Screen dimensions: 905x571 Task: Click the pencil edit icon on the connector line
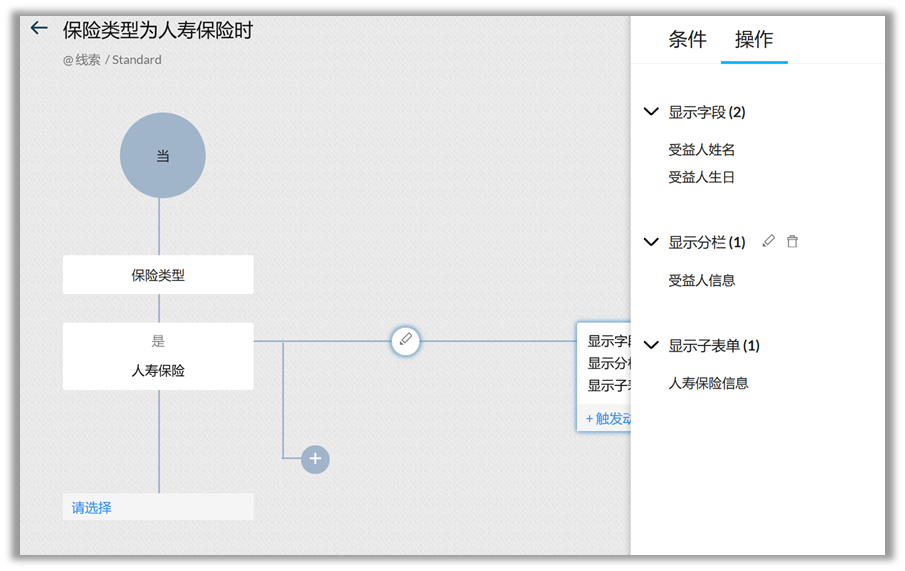pyautogui.click(x=405, y=340)
